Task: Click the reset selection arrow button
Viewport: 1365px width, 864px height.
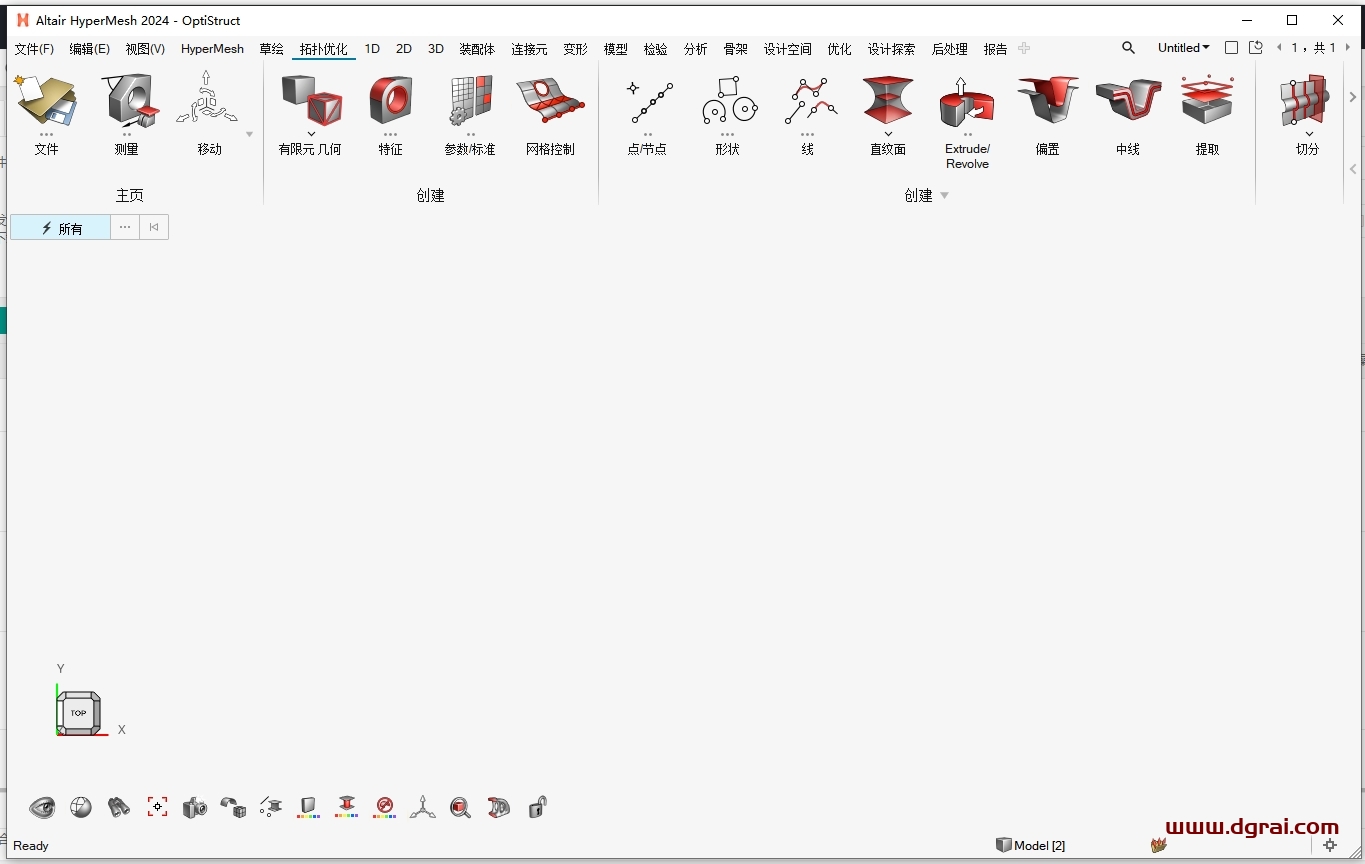Action: tap(154, 228)
